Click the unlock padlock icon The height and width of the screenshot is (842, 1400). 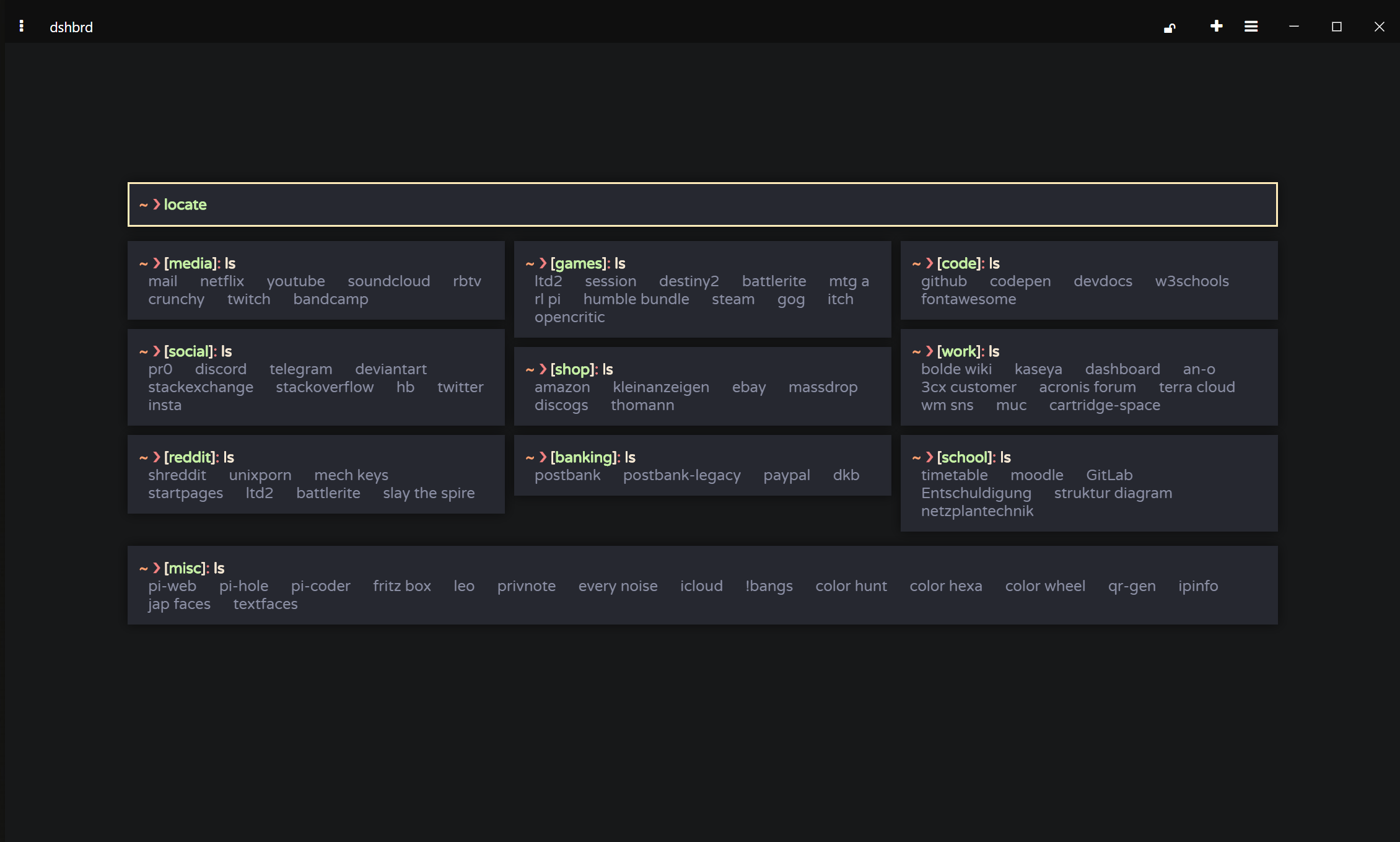[x=1170, y=27]
